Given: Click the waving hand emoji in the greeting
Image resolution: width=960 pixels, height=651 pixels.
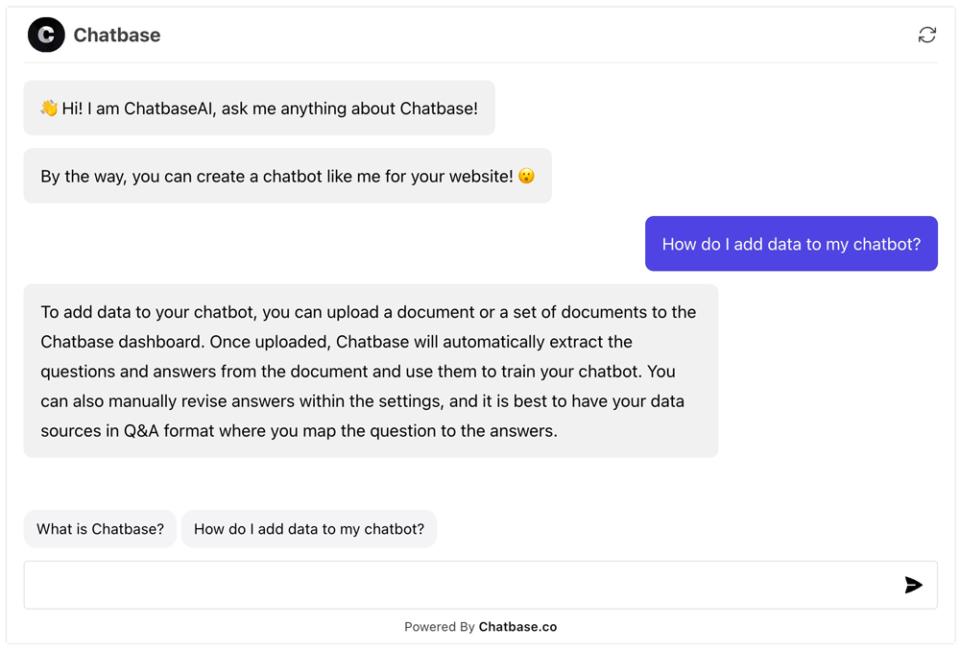Looking at the screenshot, I should point(47,108).
